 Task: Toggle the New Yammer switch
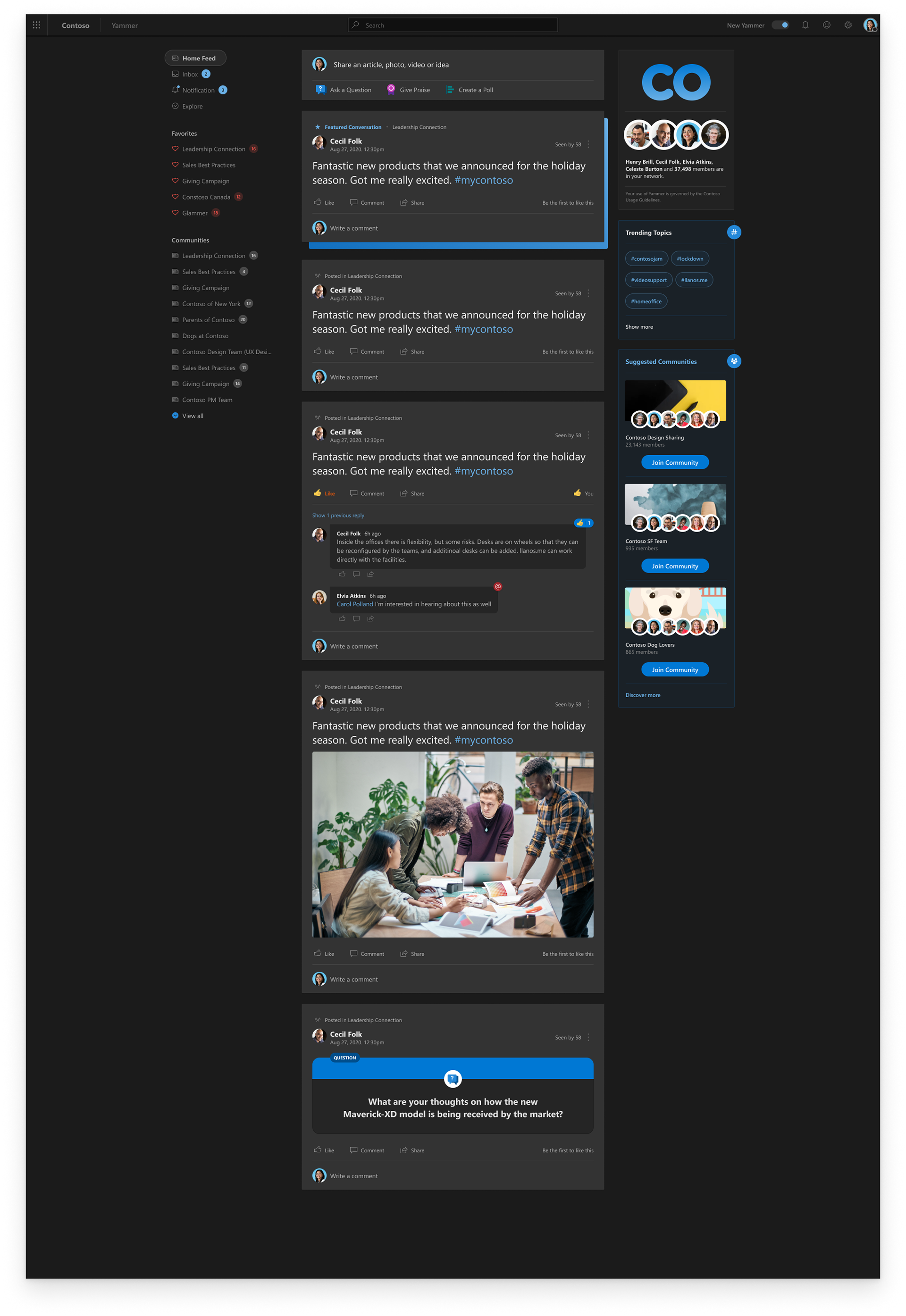click(780, 25)
